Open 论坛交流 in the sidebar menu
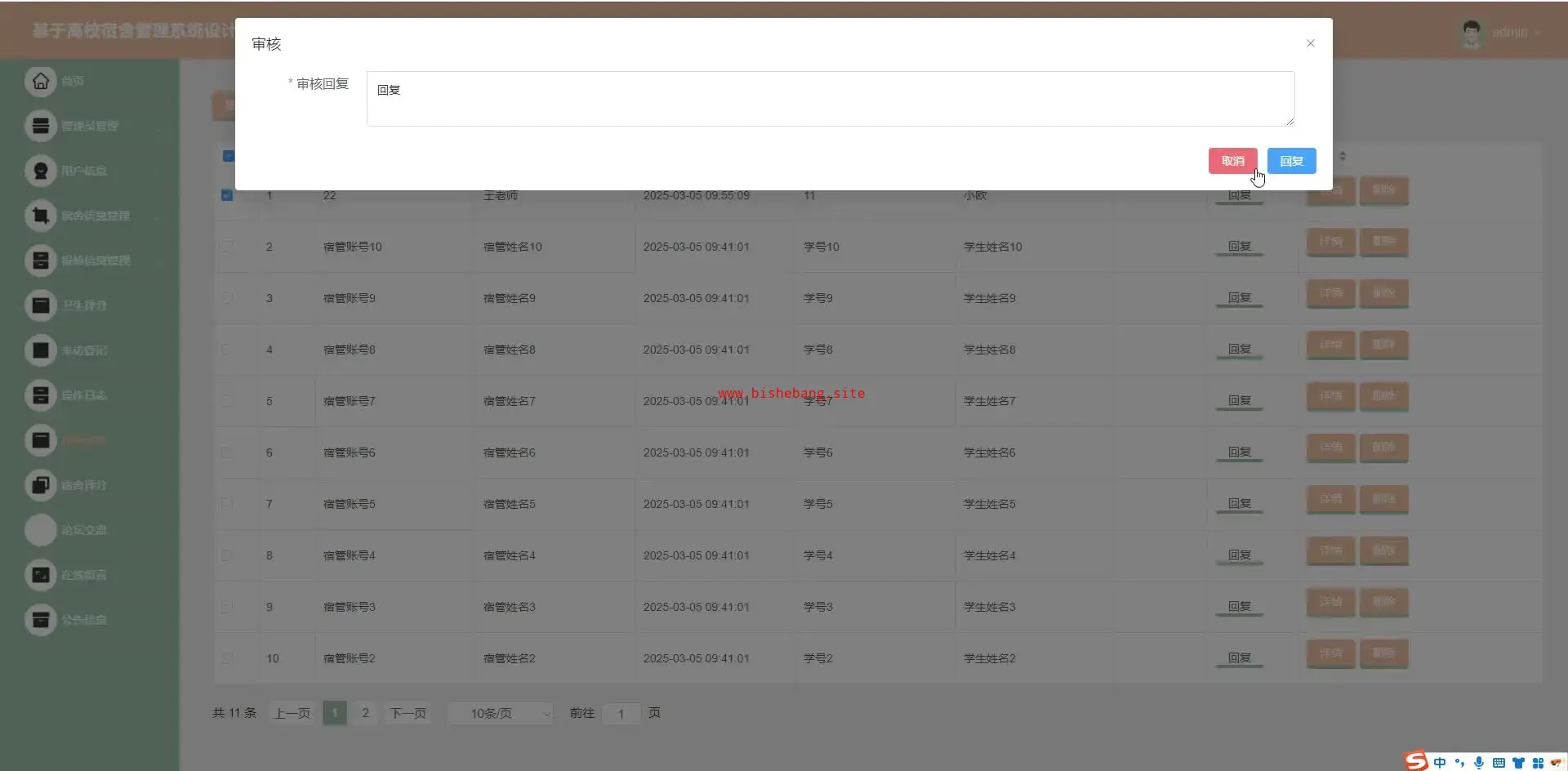Viewport: 1568px width, 771px height. click(x=84, y=530)
